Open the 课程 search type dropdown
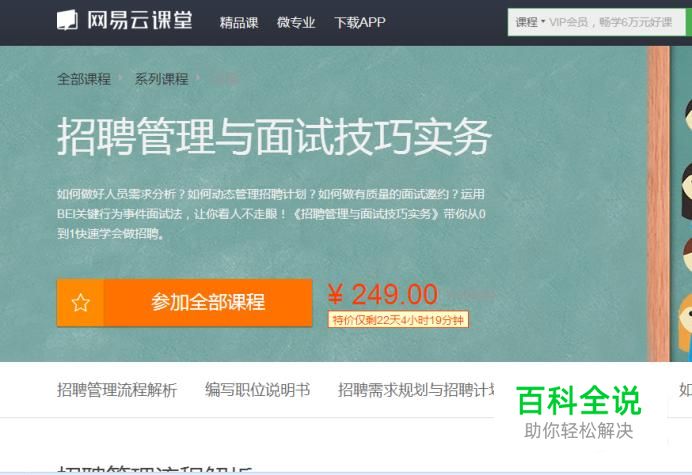The width and height of the screenshot is (692, 475). click(x=530, y=22)
